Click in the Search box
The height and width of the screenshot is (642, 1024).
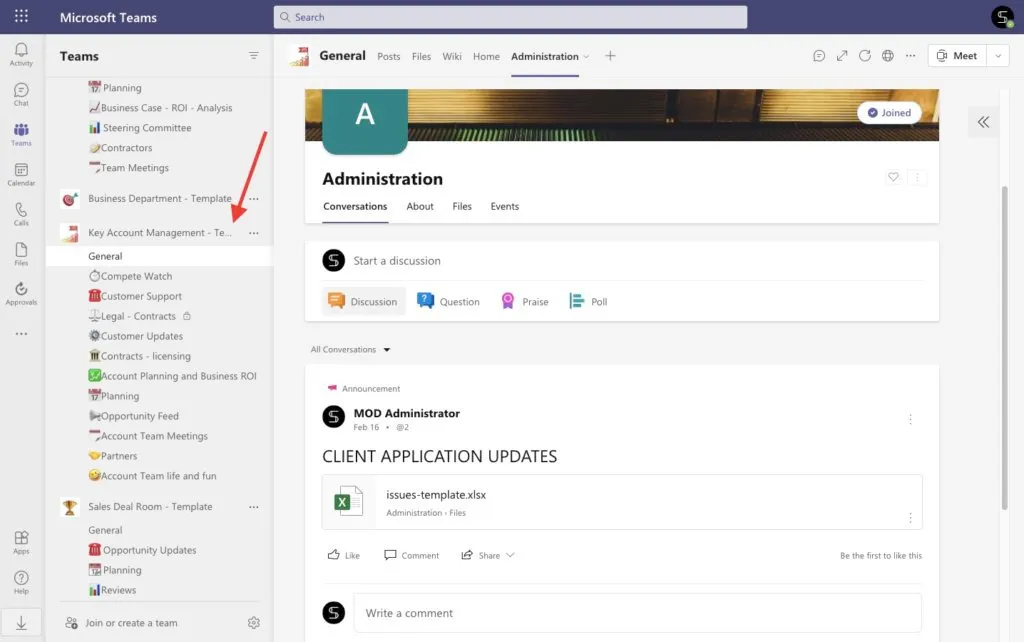[x=510, y=17]
